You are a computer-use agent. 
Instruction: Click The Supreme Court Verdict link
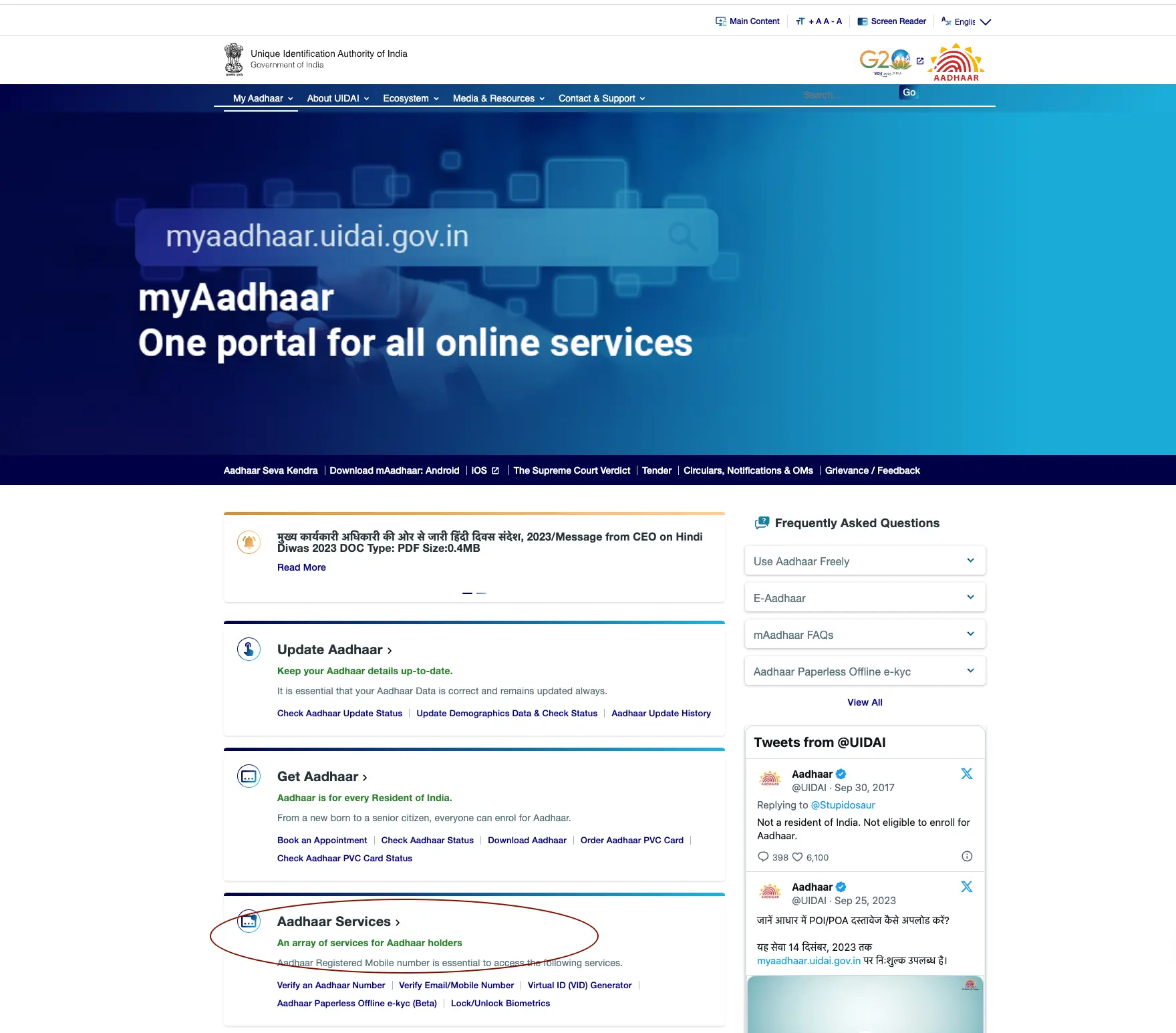(572, 470)
